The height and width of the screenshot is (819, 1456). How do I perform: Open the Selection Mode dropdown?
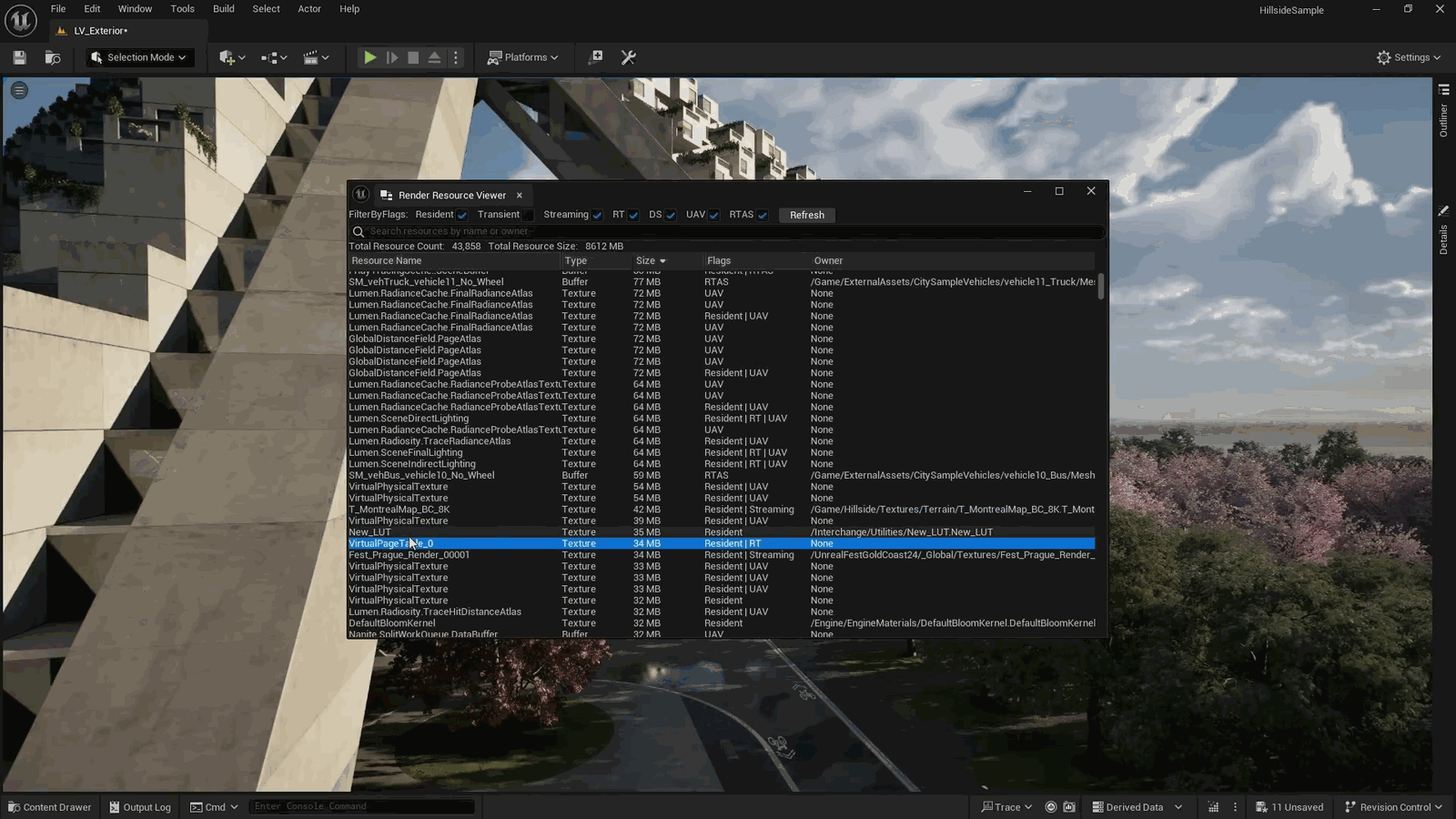coord(139,57)
